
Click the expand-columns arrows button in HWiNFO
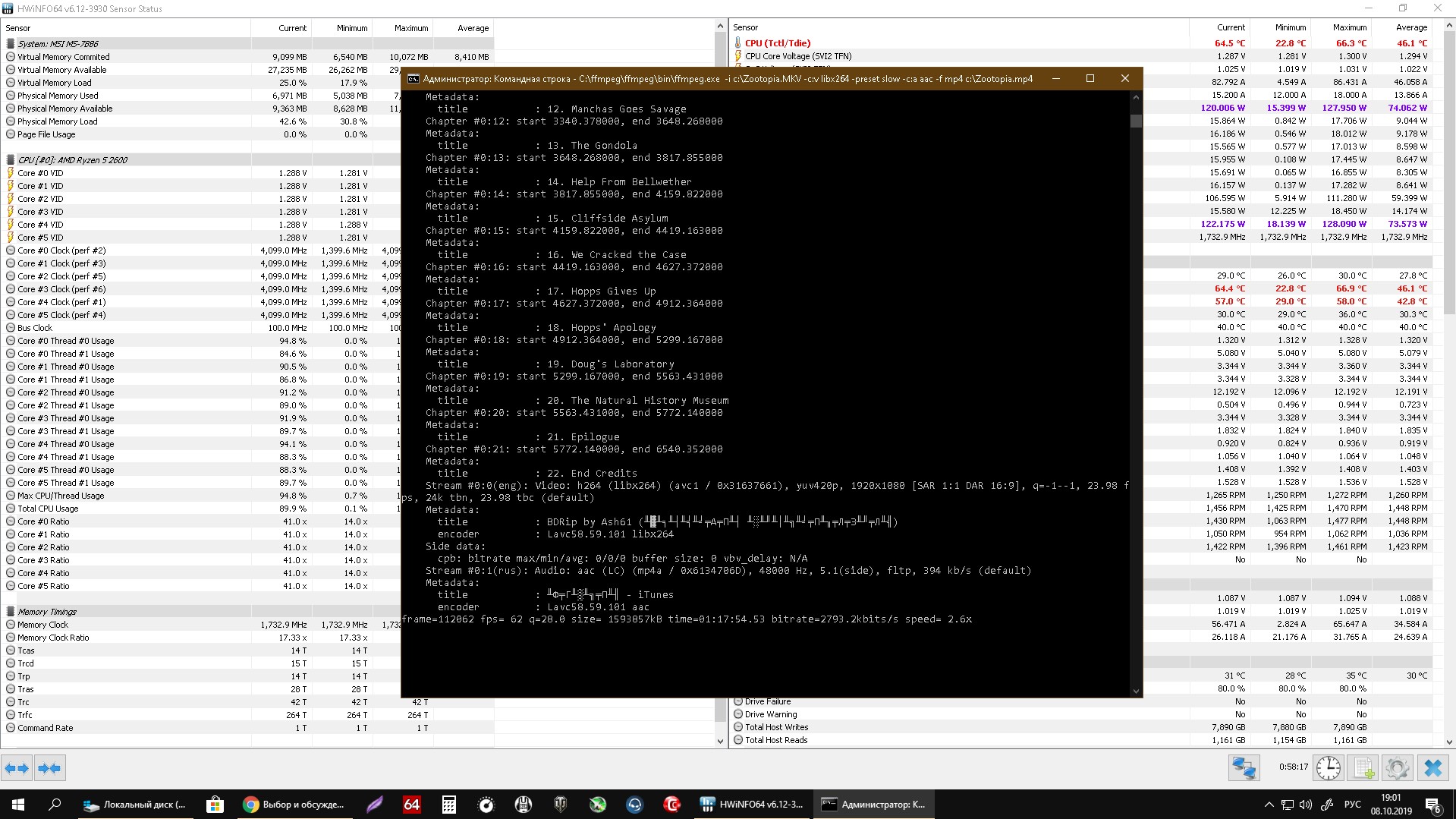tap(17, 768)
